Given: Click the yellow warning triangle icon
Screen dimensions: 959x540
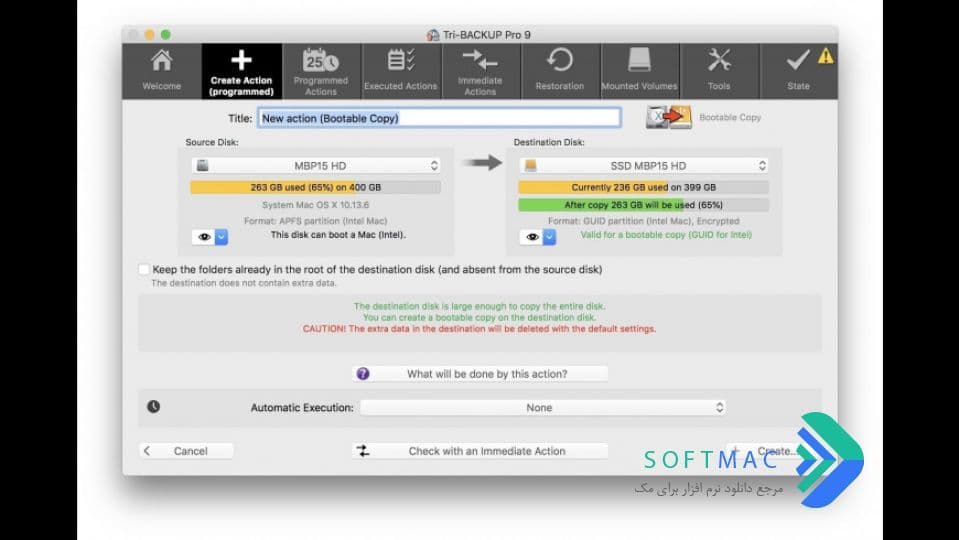Looking at the screenshot, I should coord(826,56).
